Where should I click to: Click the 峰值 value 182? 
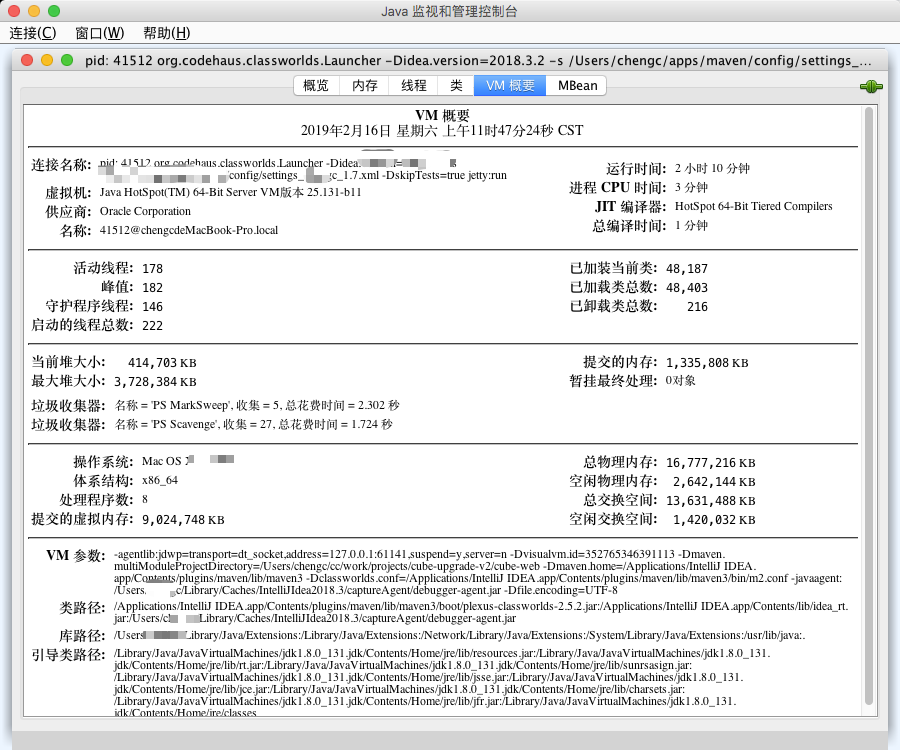point(153,287)
